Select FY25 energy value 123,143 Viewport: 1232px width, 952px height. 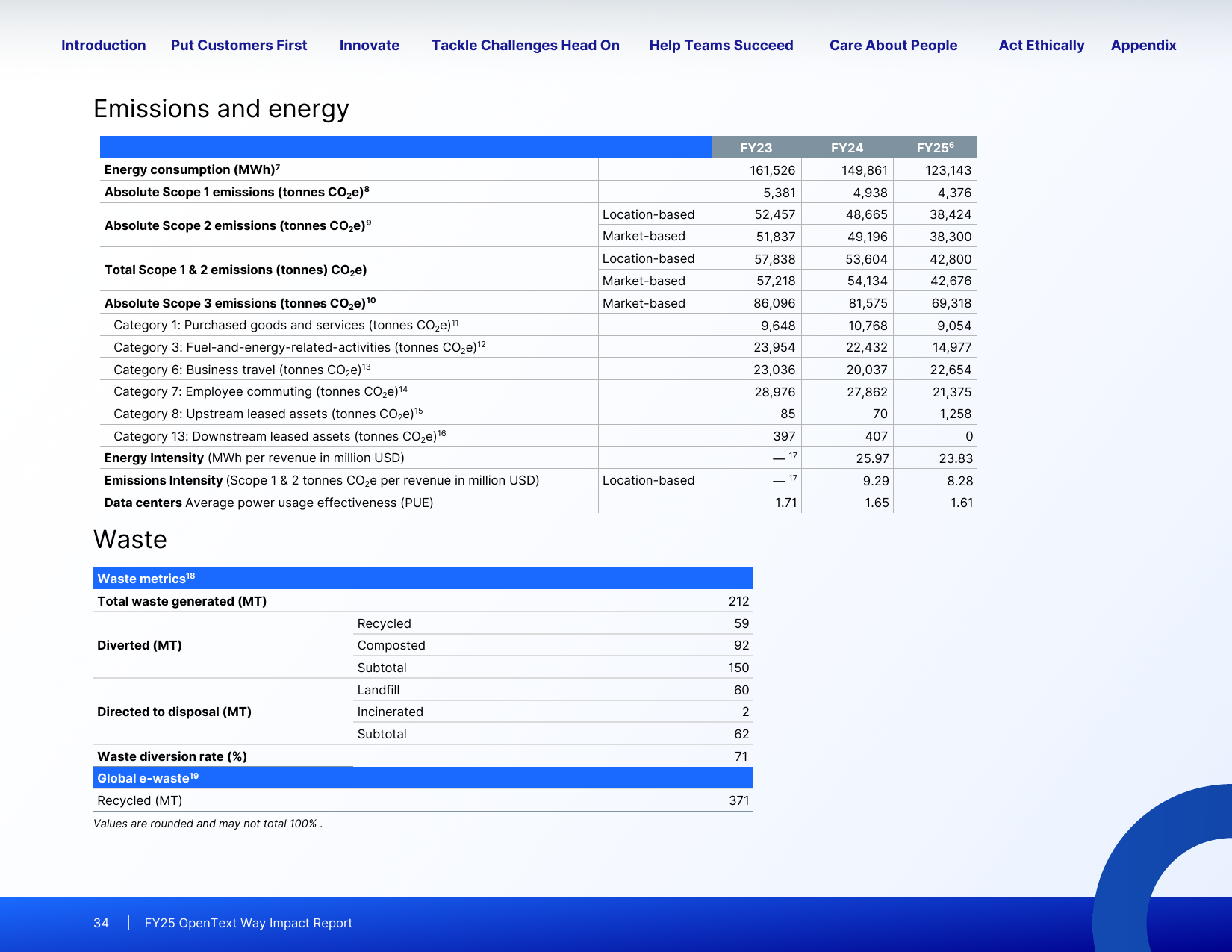pyautogui.click(x=948, y=170)
